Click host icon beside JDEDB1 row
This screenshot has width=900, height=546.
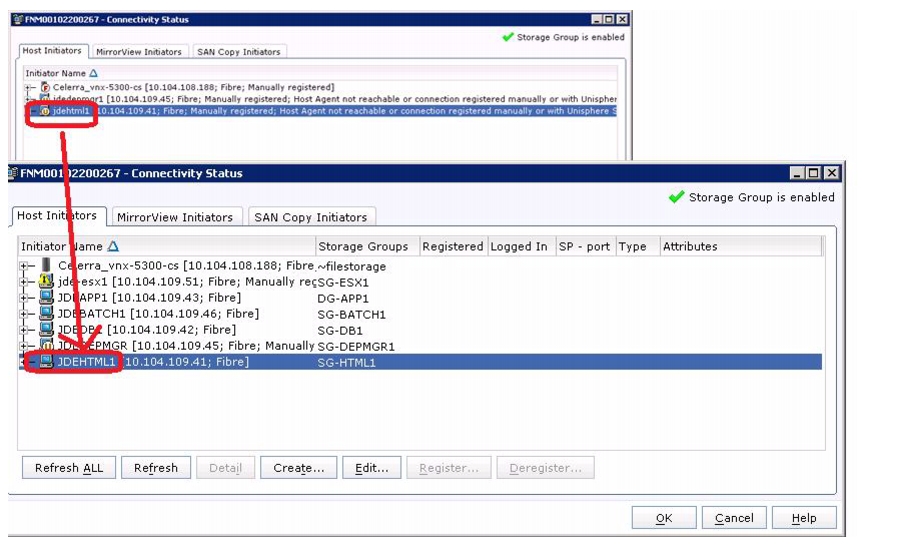pos(46,330)
